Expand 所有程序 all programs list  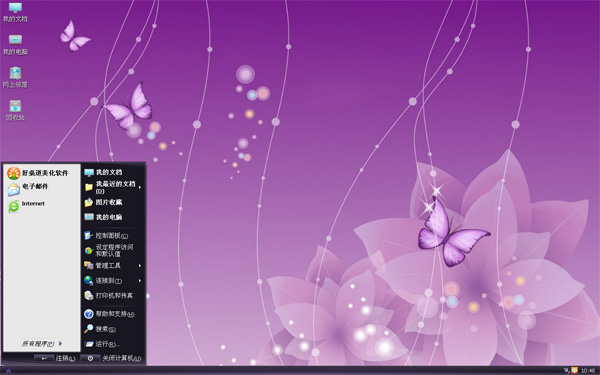click(x=41, y=344)
